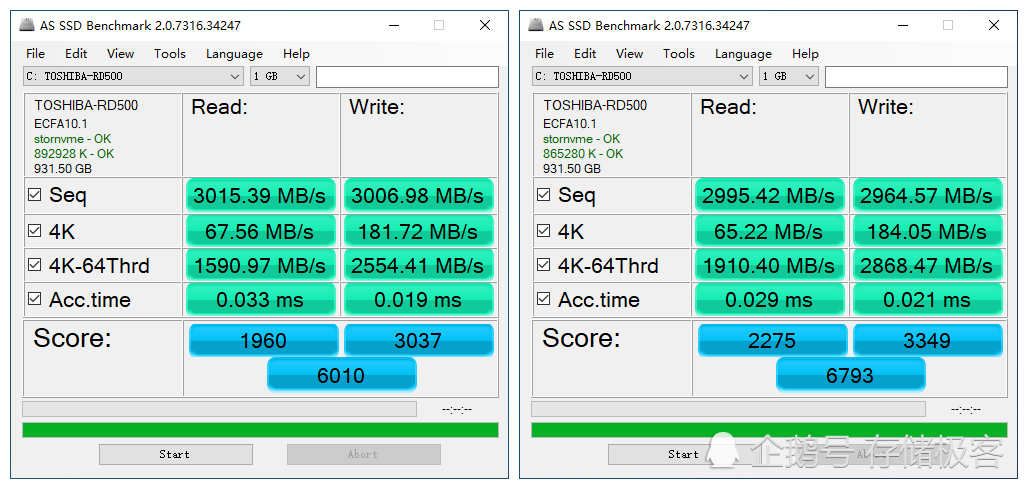The width and height of the screenshot is (1028, 489).
Task: Open the drive selector dropdown in left window
Action: coord(134,77)
